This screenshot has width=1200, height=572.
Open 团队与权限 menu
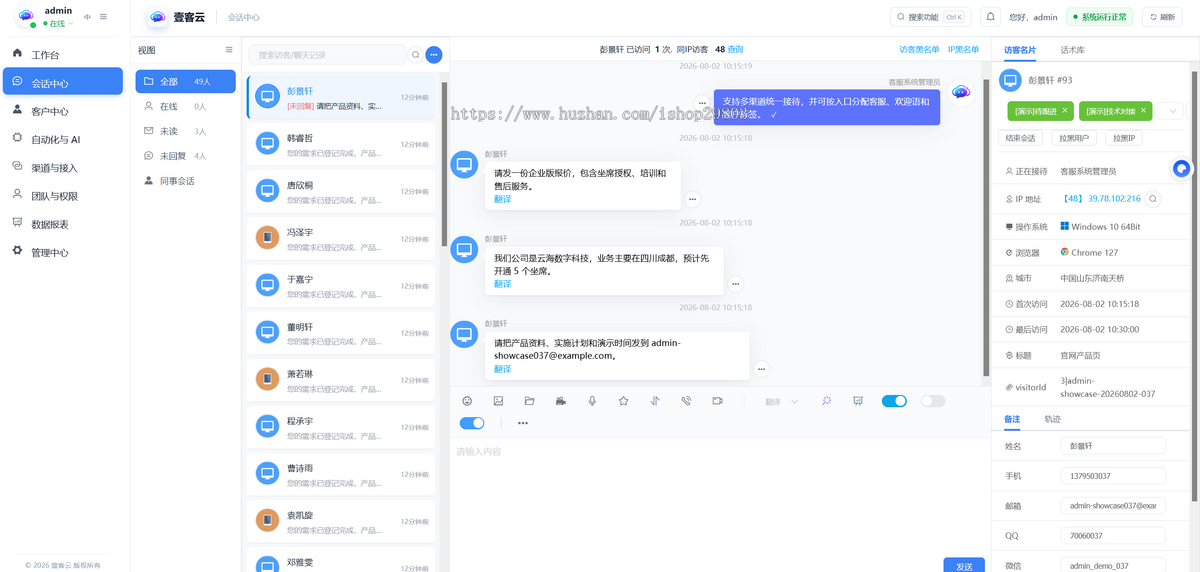pos(62,196)
